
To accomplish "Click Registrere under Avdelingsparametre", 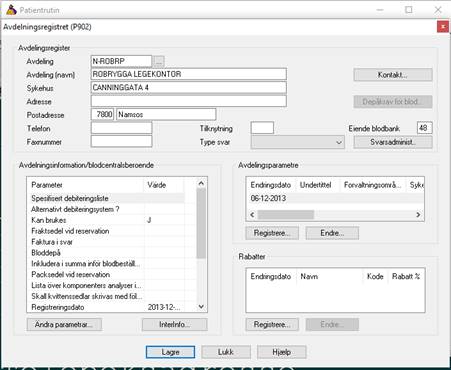I will tap(272, 233).
